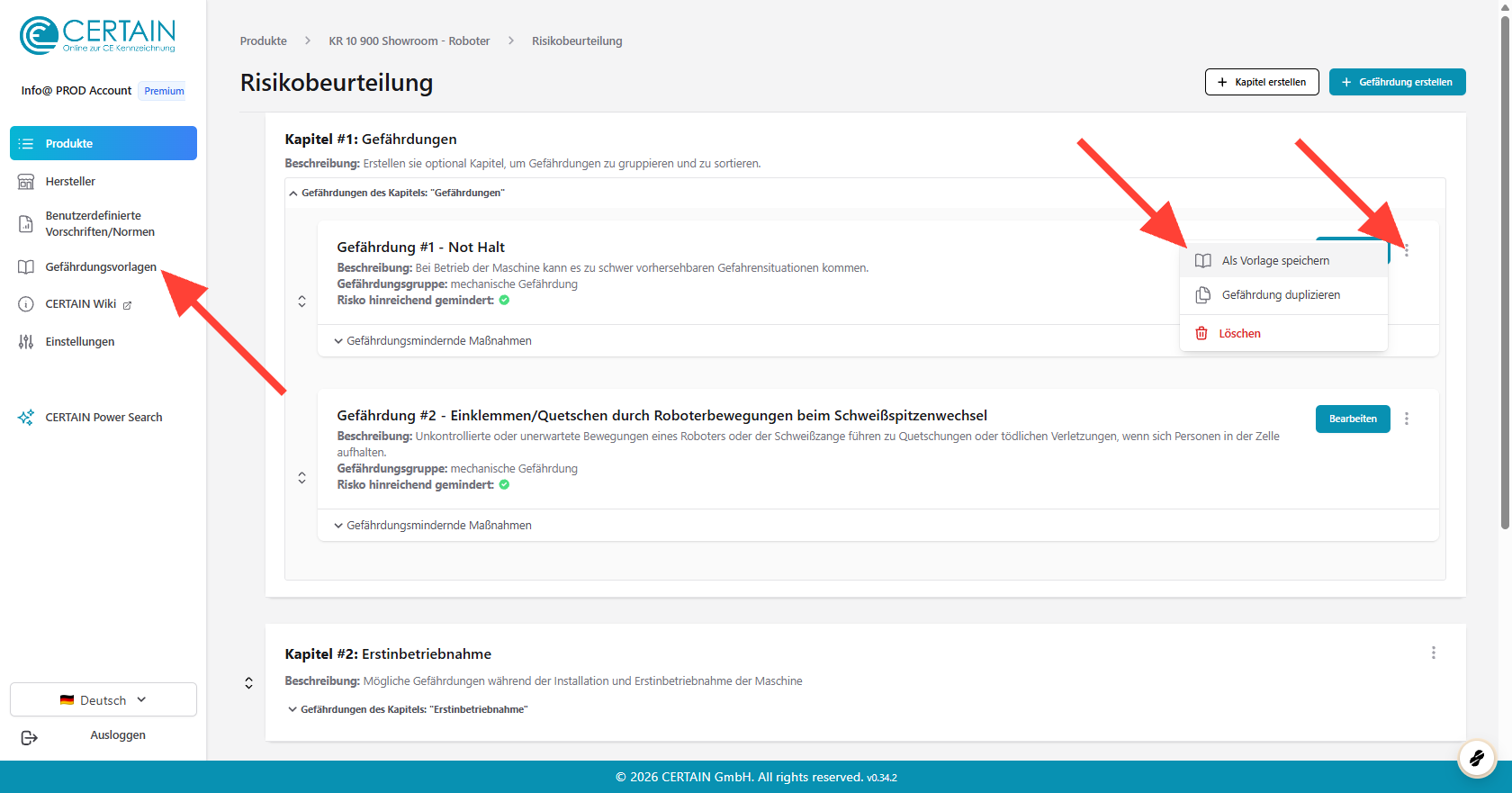Click the version number v0.34.2 in footer
This screenshot has height=793, width=1512.
point(882,778)
